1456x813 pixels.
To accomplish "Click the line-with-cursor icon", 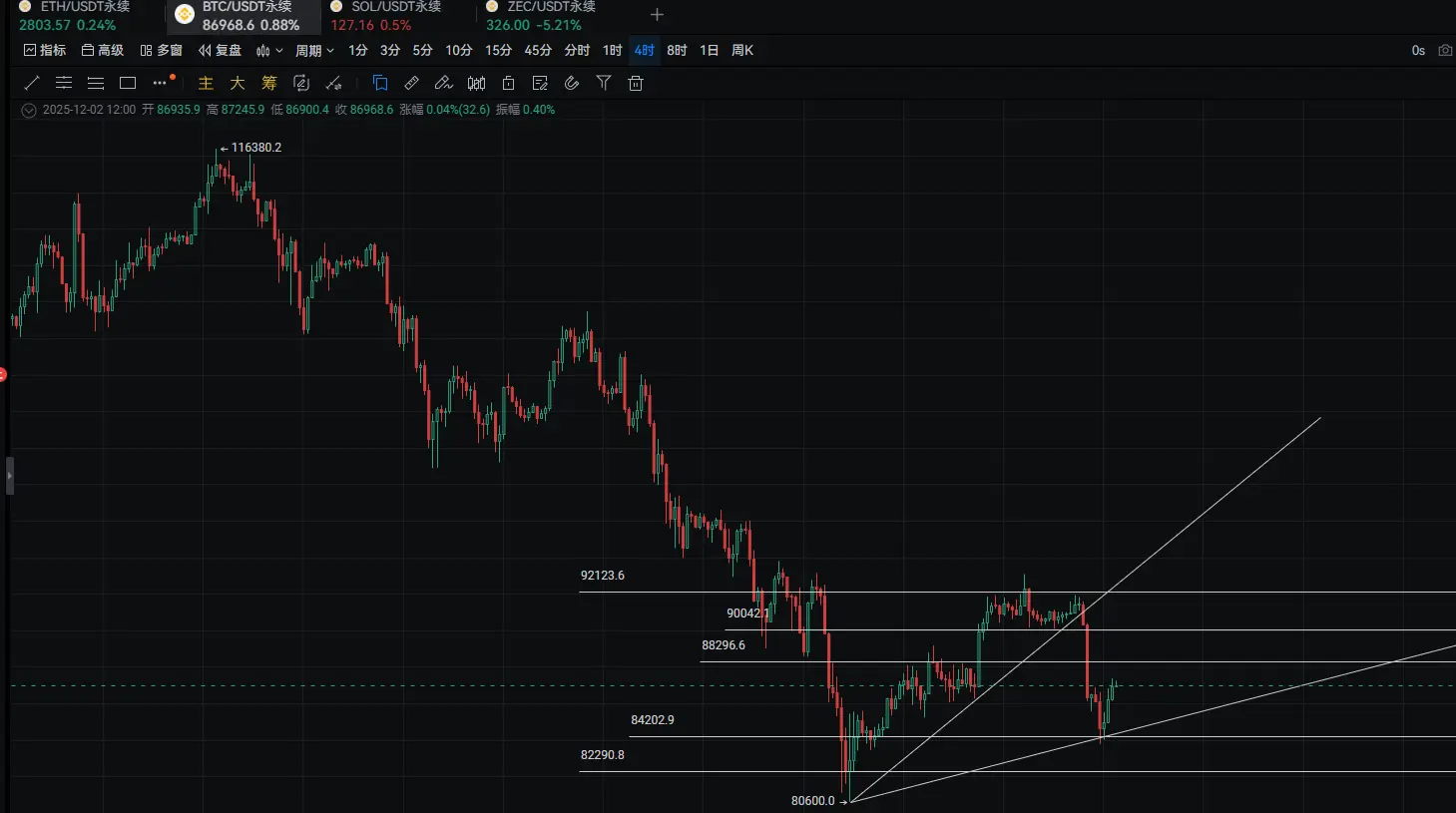I will click(x=333, y=83).
